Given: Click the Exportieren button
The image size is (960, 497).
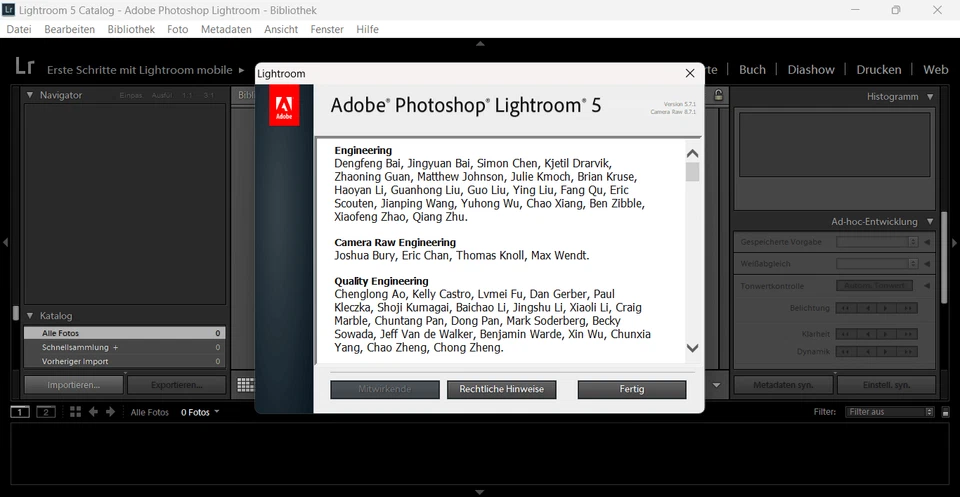Looking at the screenshot, I should tap(176, 385).
